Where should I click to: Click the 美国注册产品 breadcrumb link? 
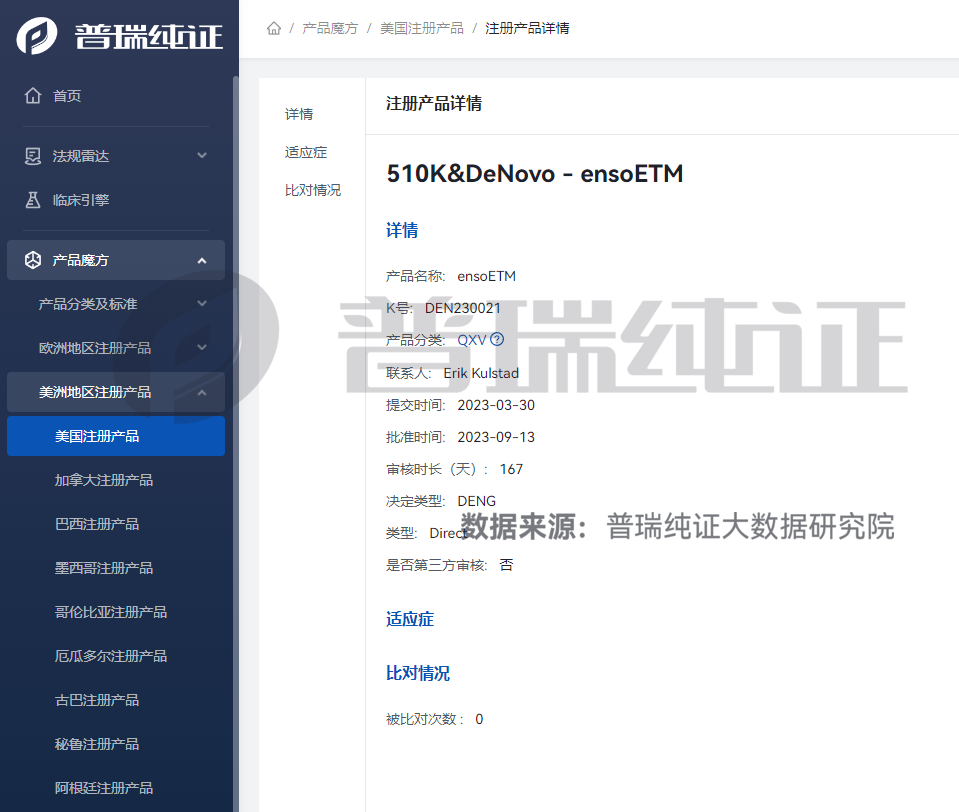(x=422, y=28)
